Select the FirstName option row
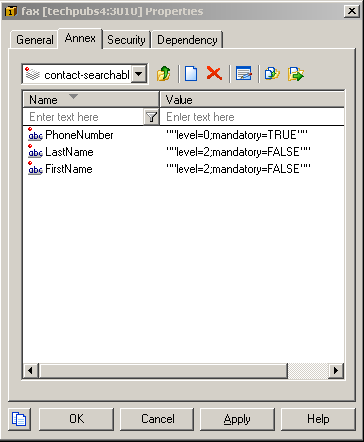Screen dimensions: 364x442 pos(183,169)
